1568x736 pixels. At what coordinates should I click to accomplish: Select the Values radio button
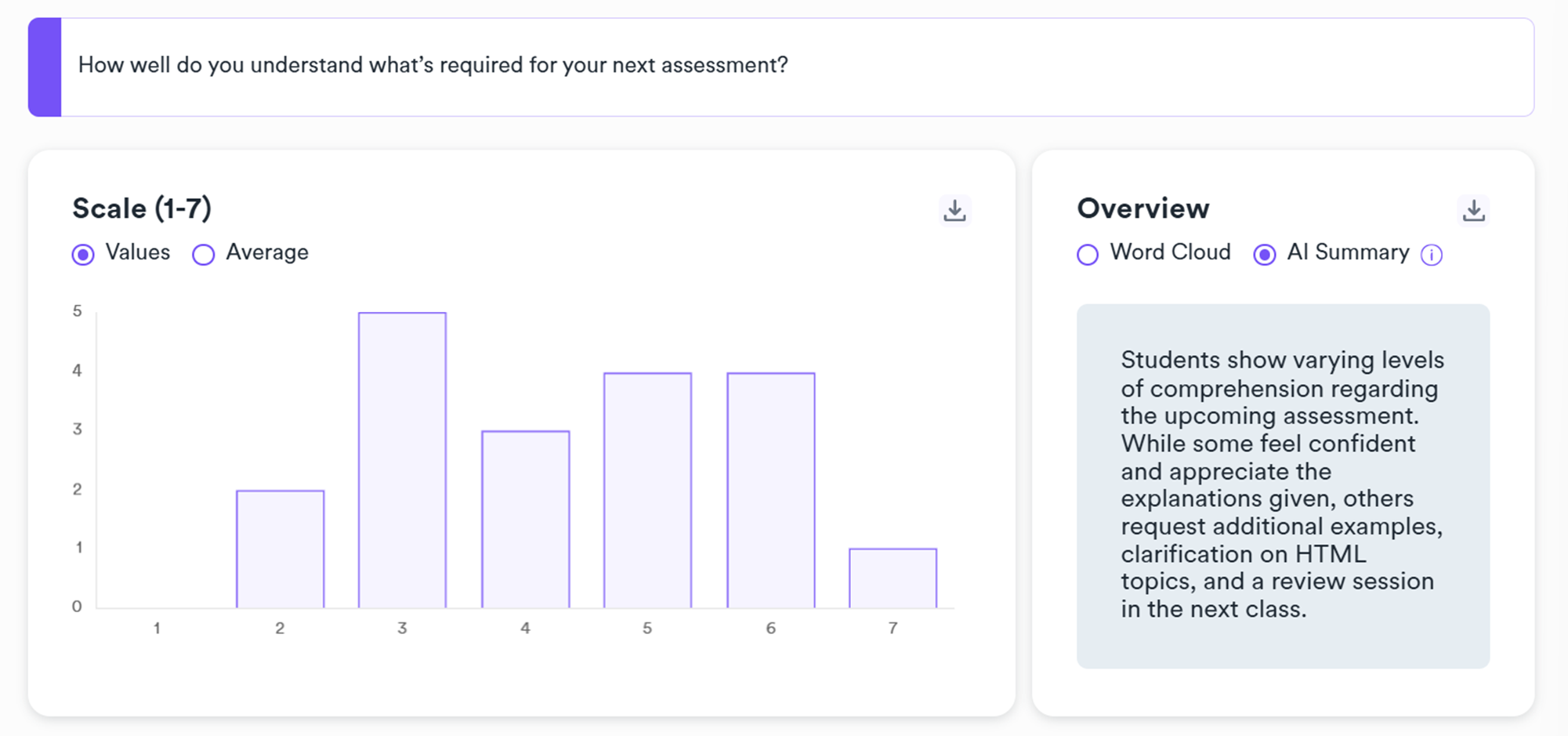(83, 255)
